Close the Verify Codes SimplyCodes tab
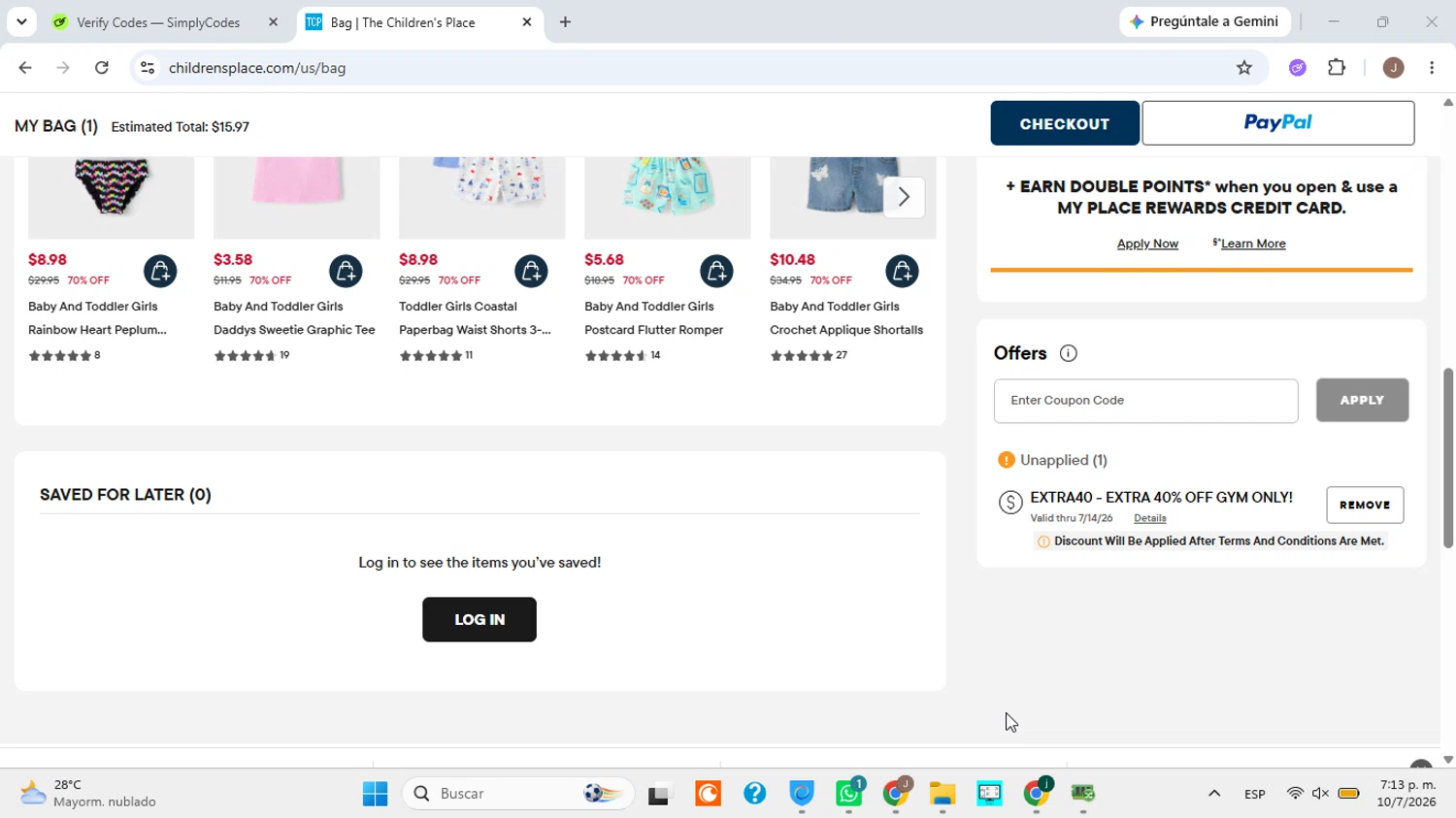 coord(273,22)
